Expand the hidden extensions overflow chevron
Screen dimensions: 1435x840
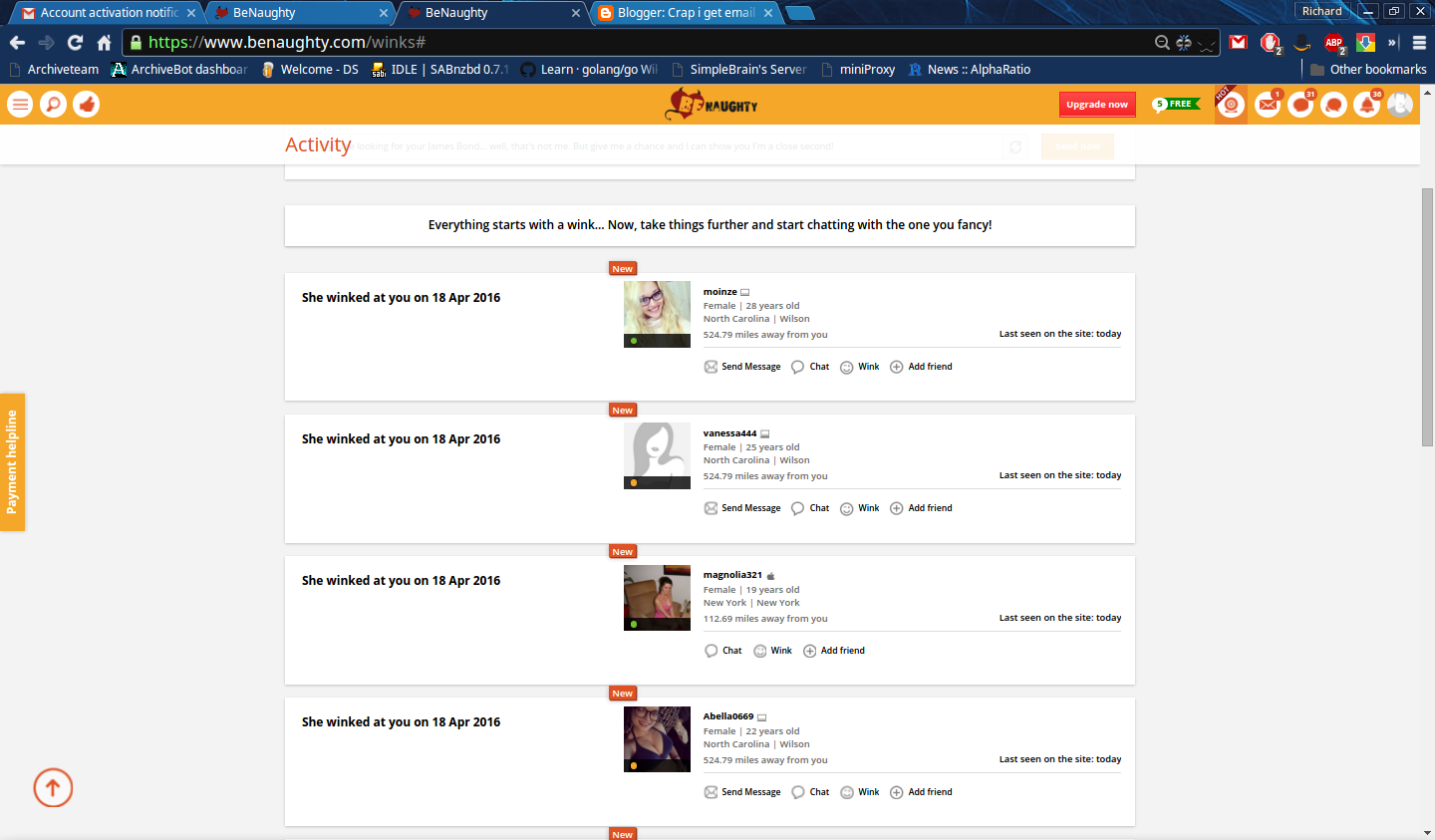[1393, 42]
